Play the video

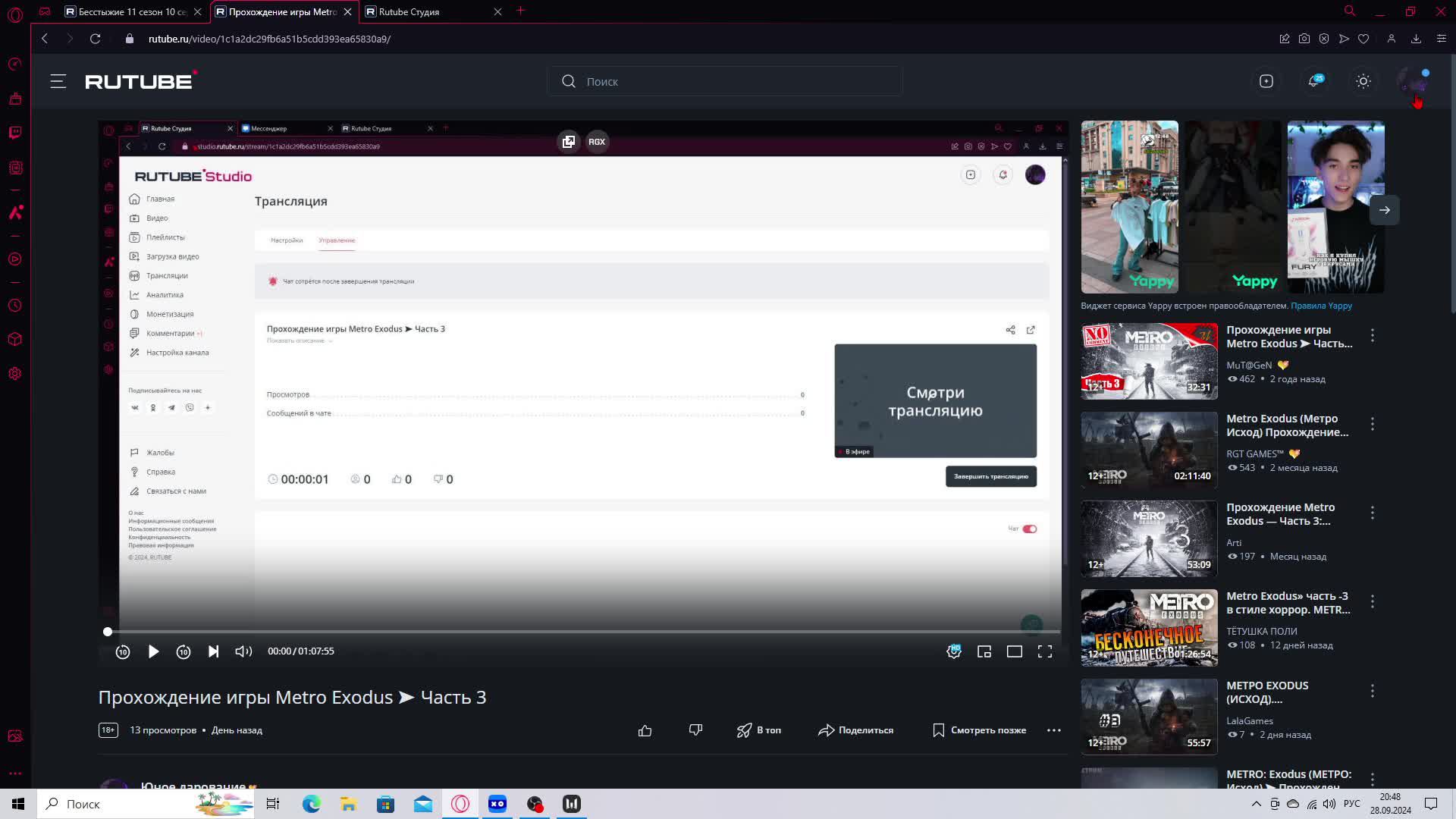153,651
